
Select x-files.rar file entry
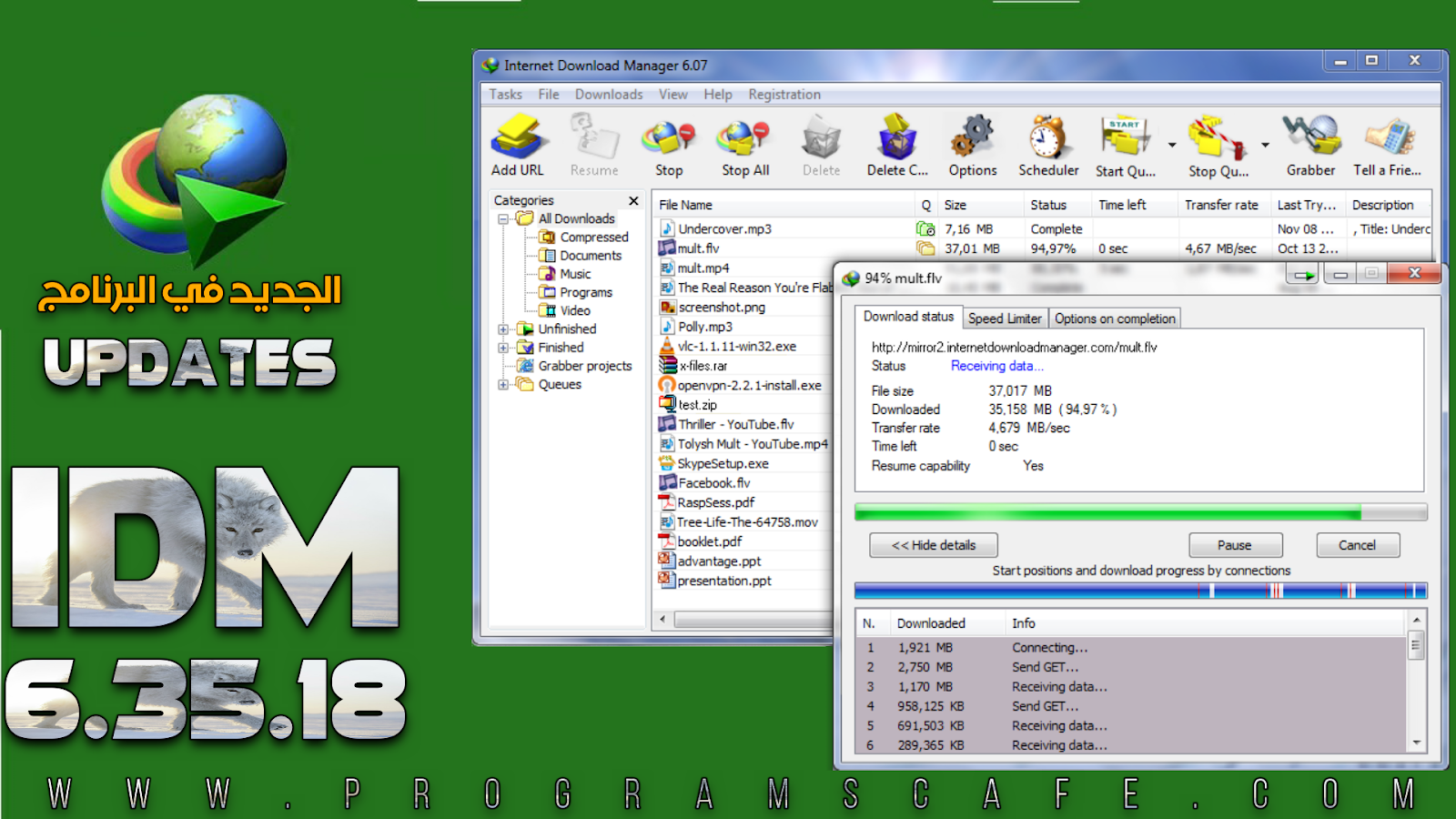pos(693,366)
